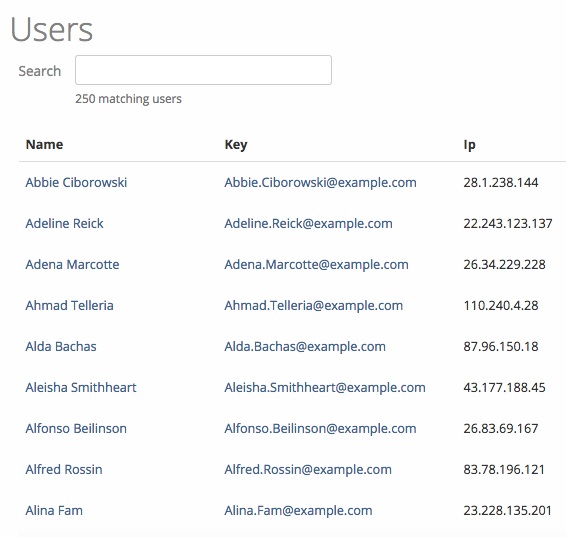
Task: Click the Alfonso.Beilinson@example.com key link
Action: (321, 428)
